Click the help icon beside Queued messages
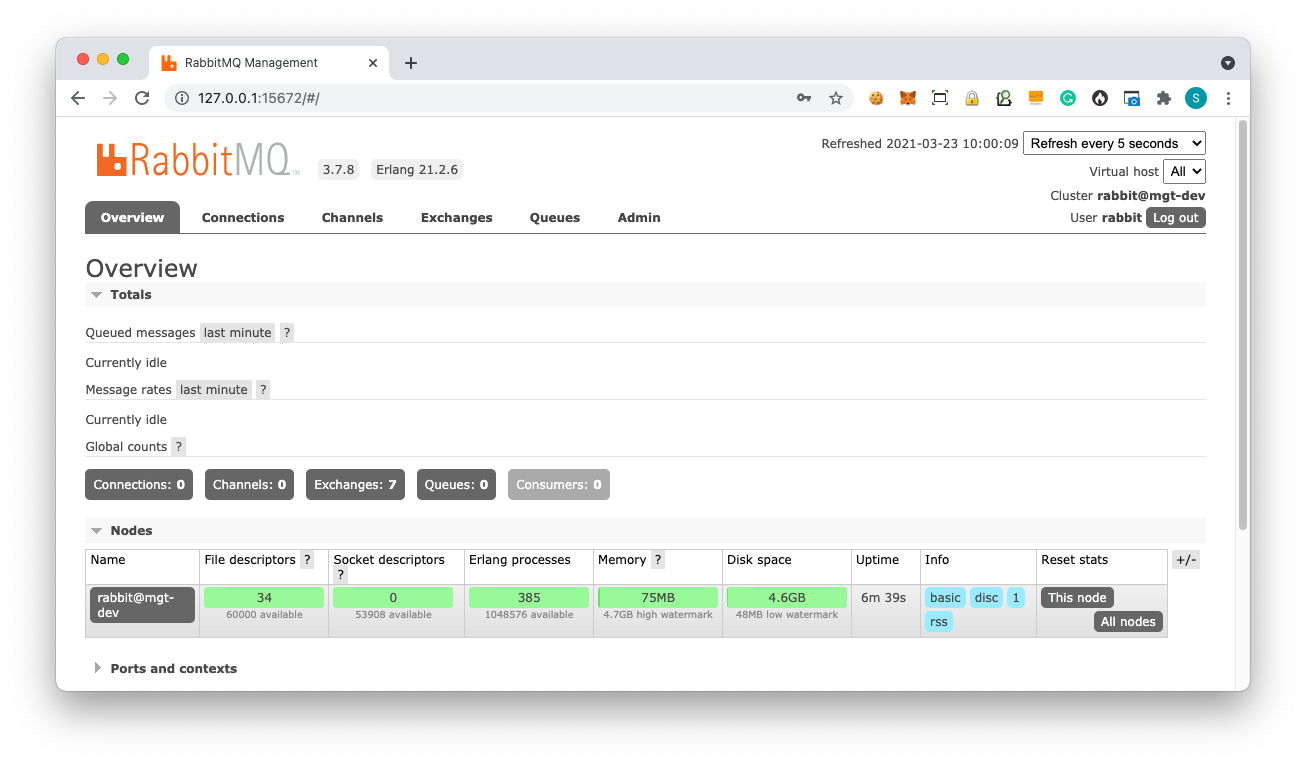The image size is (1306, 765). (x=287, y=333)
